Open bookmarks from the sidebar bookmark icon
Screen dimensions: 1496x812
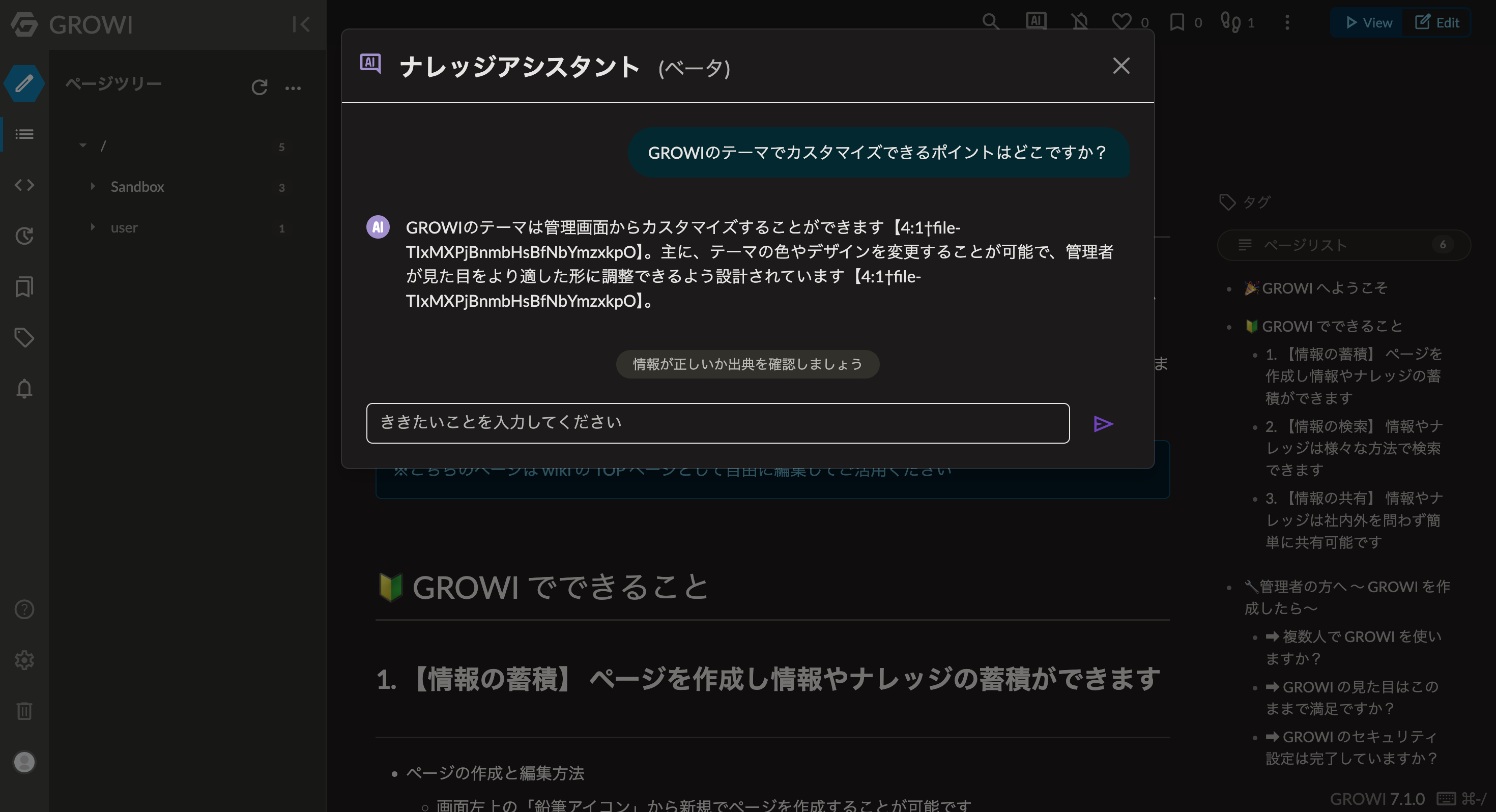point(24,286)
